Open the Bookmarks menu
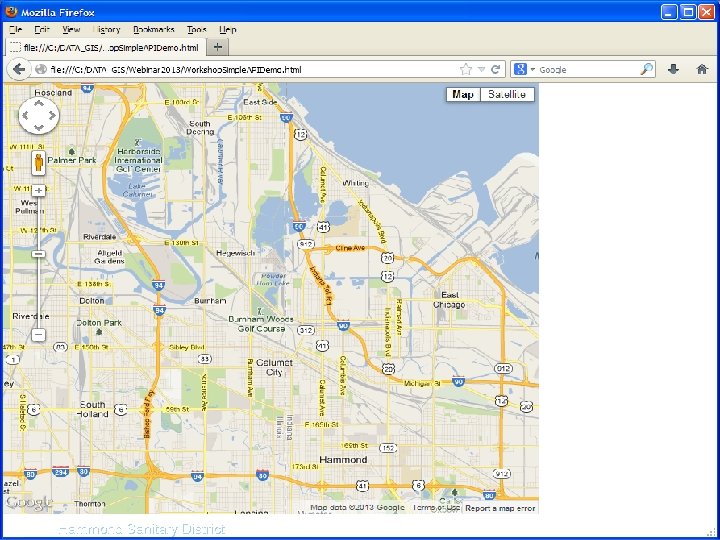720x540 pixels. [154, 29]
